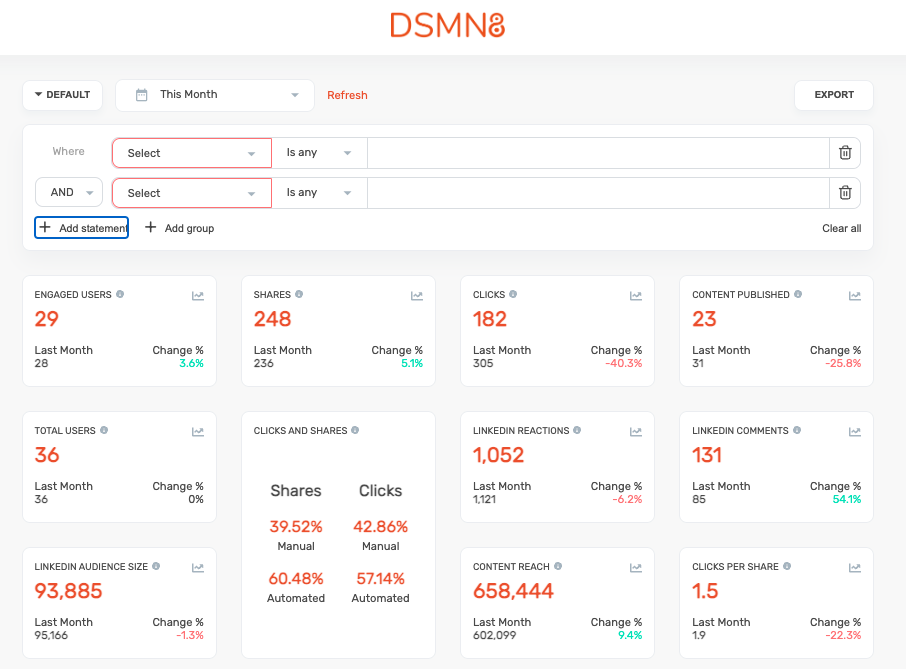Open the LinkedIn Audience Size chart icon

(198, 568)
